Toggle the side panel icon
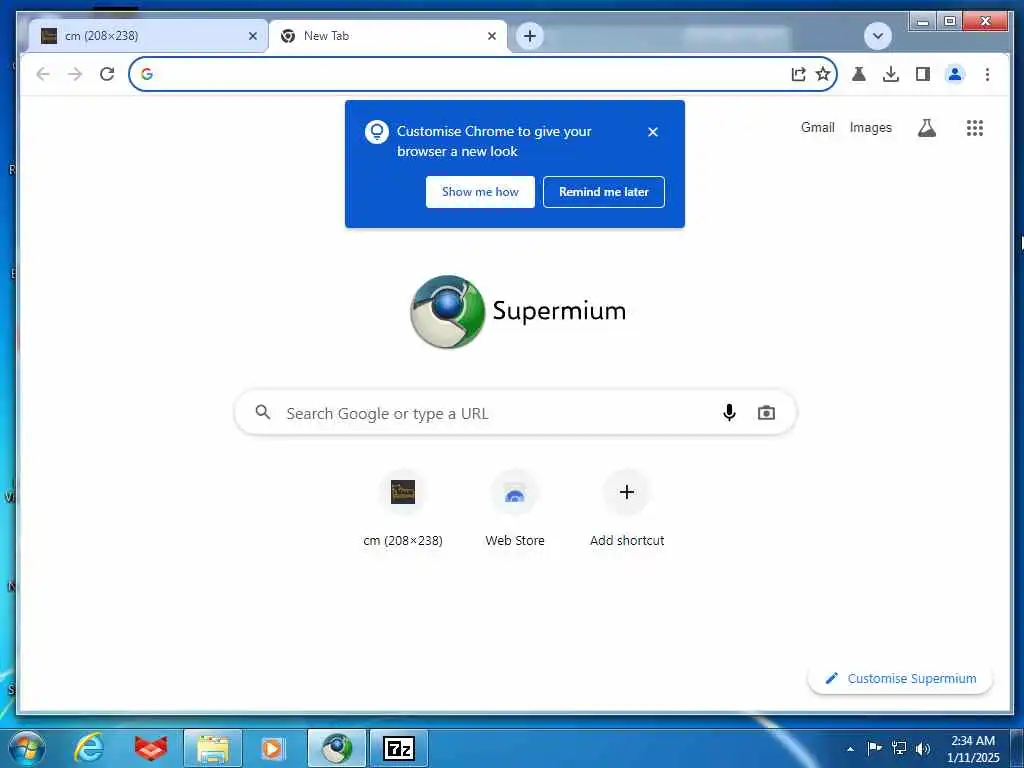 coord(923,74)
